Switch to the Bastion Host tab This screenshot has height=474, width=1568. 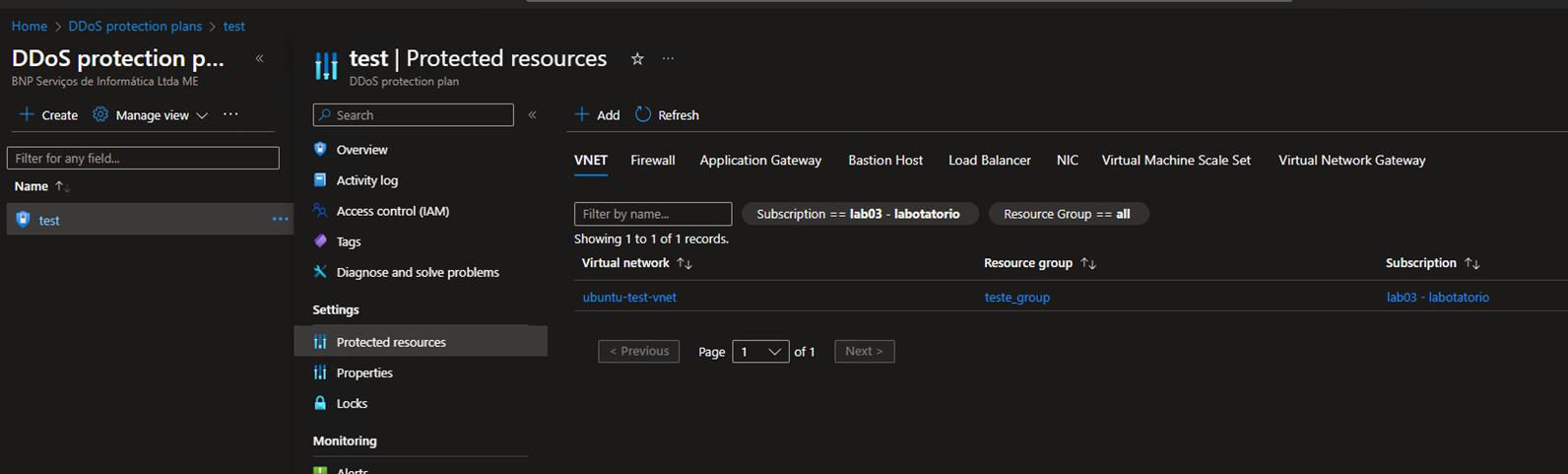885,160
